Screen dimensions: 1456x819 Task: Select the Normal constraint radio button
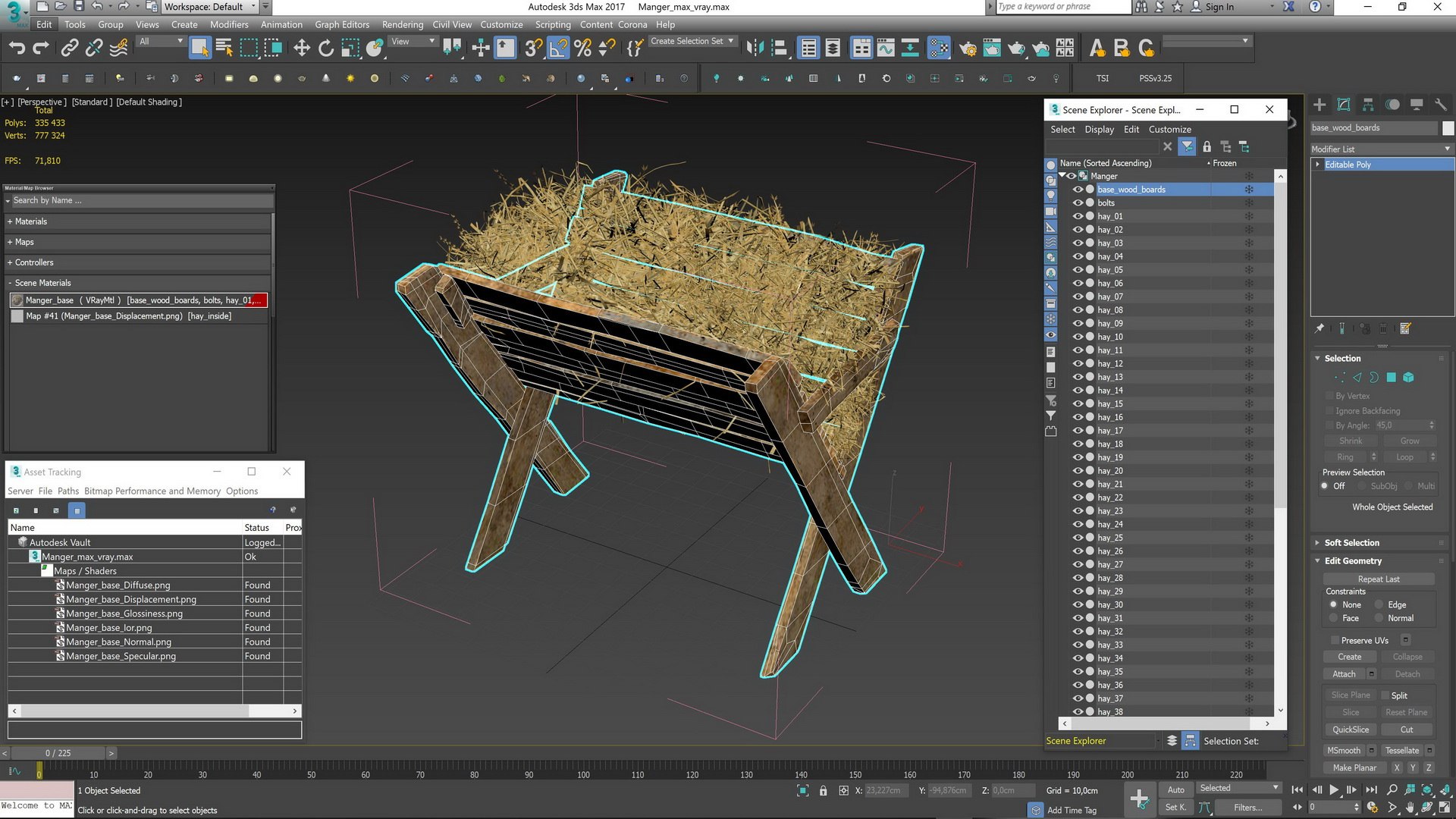point(1379,618)
